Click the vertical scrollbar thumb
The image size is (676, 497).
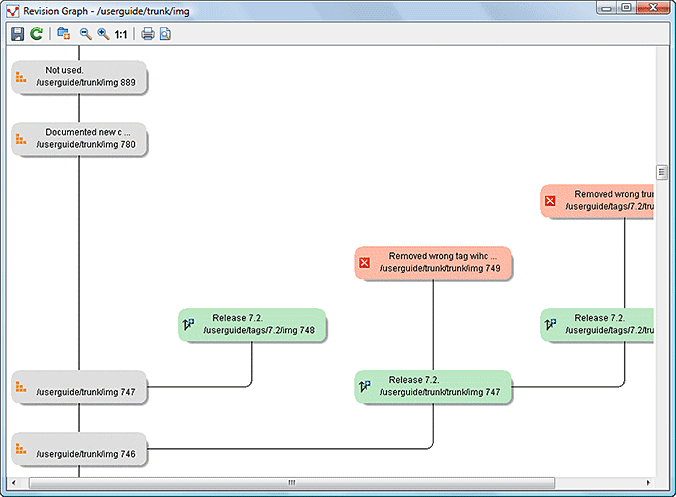(x=661, y=172)
